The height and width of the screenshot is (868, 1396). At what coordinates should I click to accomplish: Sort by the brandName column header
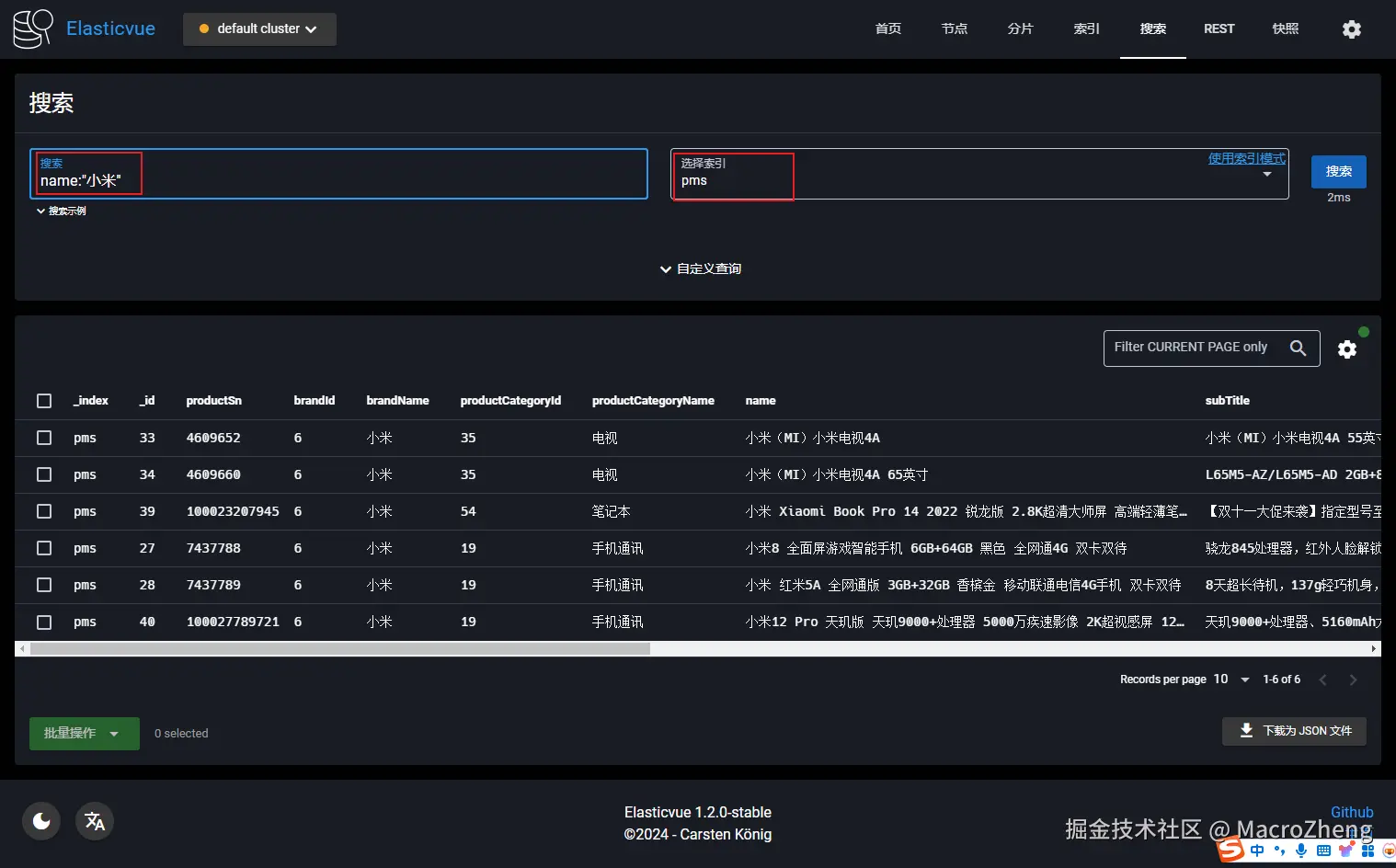click(397, 401)
